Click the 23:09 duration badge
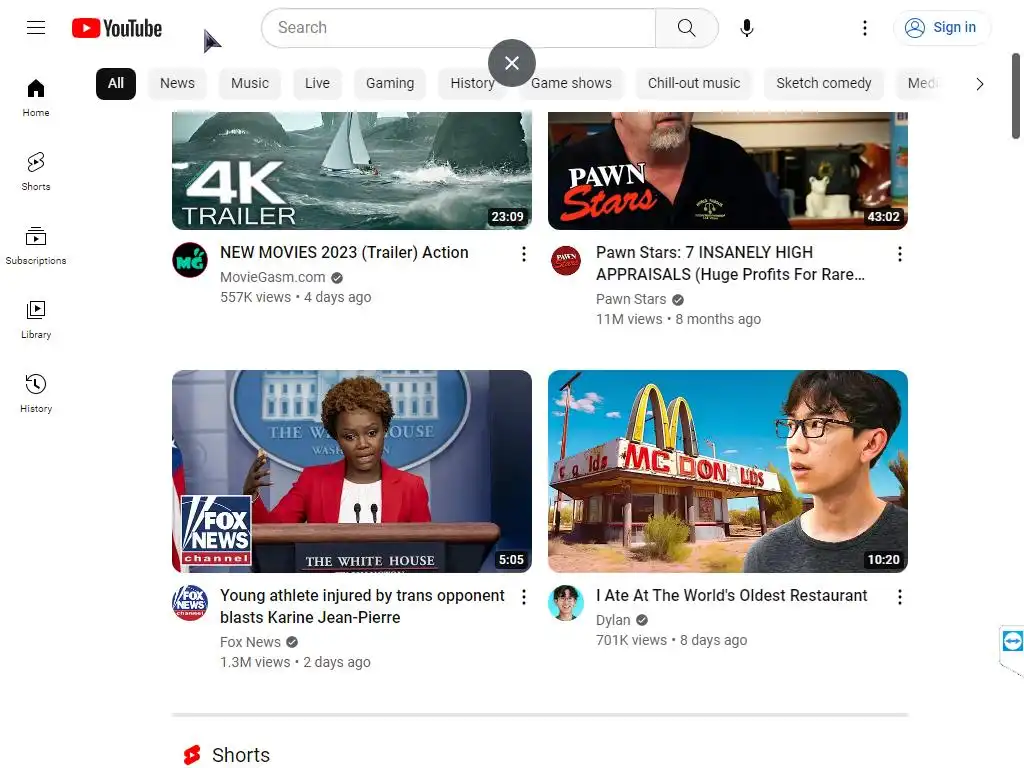This screenshot has height=768, width=1024. (x=507, y=217)
